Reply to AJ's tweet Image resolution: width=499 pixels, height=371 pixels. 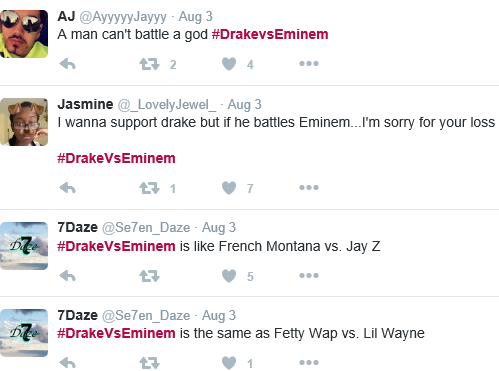click(x=68, y=64)
